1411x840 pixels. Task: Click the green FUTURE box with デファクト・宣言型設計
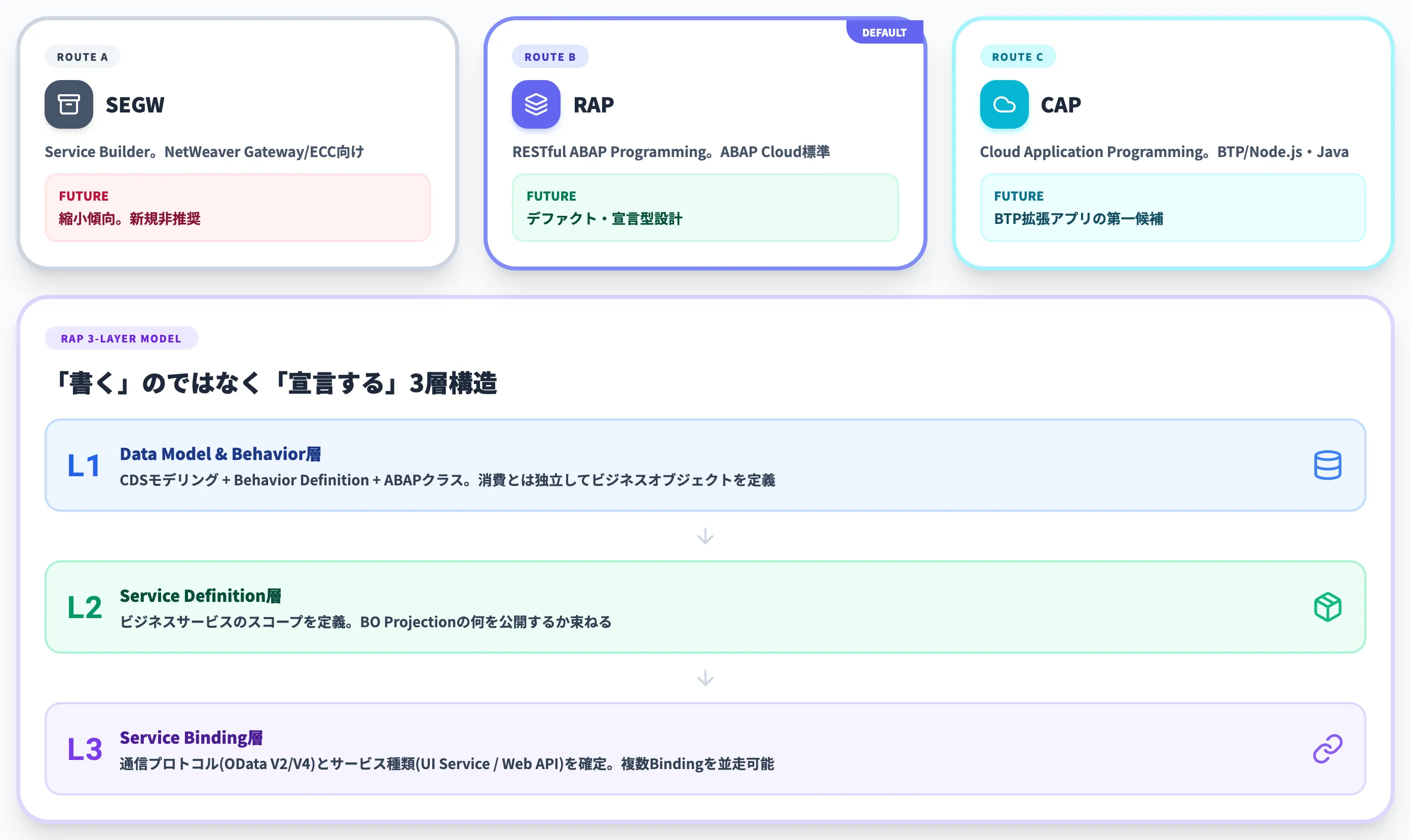tap(705, 208)
